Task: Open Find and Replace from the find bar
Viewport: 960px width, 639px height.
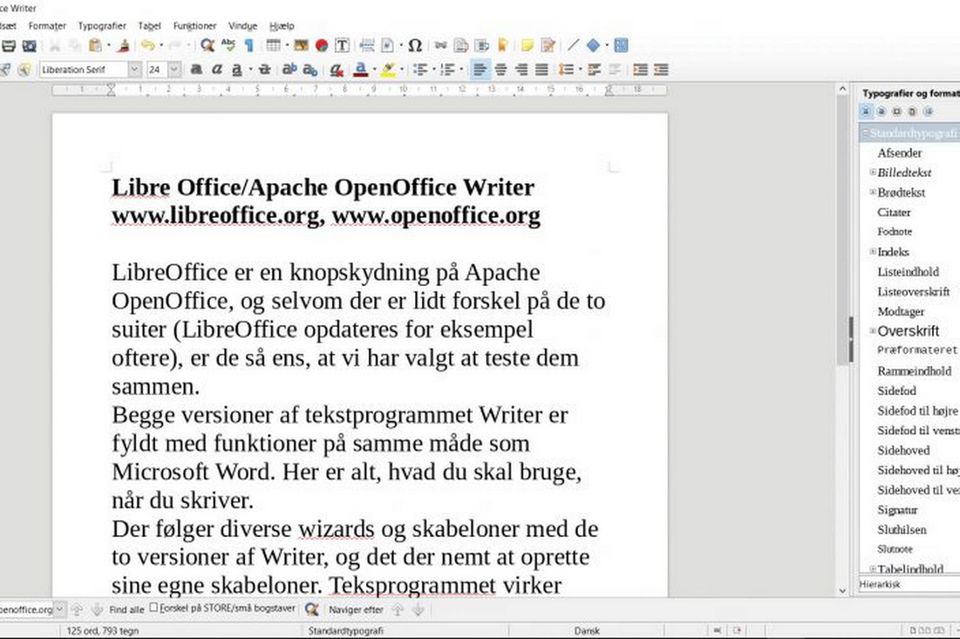Action: click(x=312, y=608)
